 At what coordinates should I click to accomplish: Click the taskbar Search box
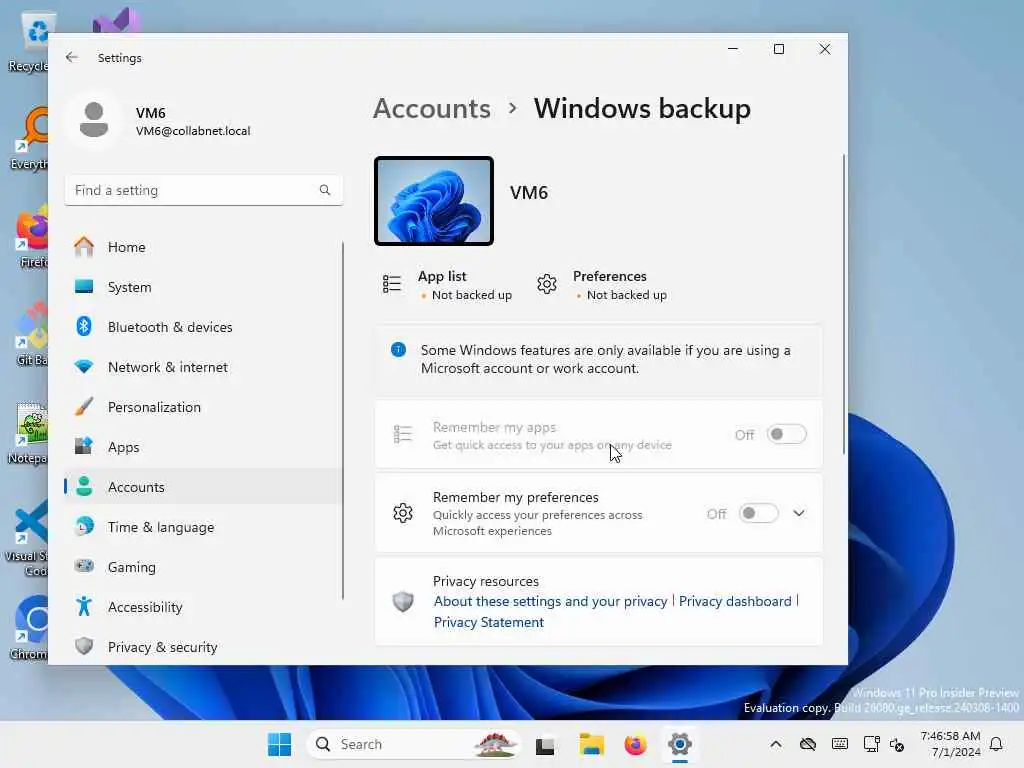[413, 744]
